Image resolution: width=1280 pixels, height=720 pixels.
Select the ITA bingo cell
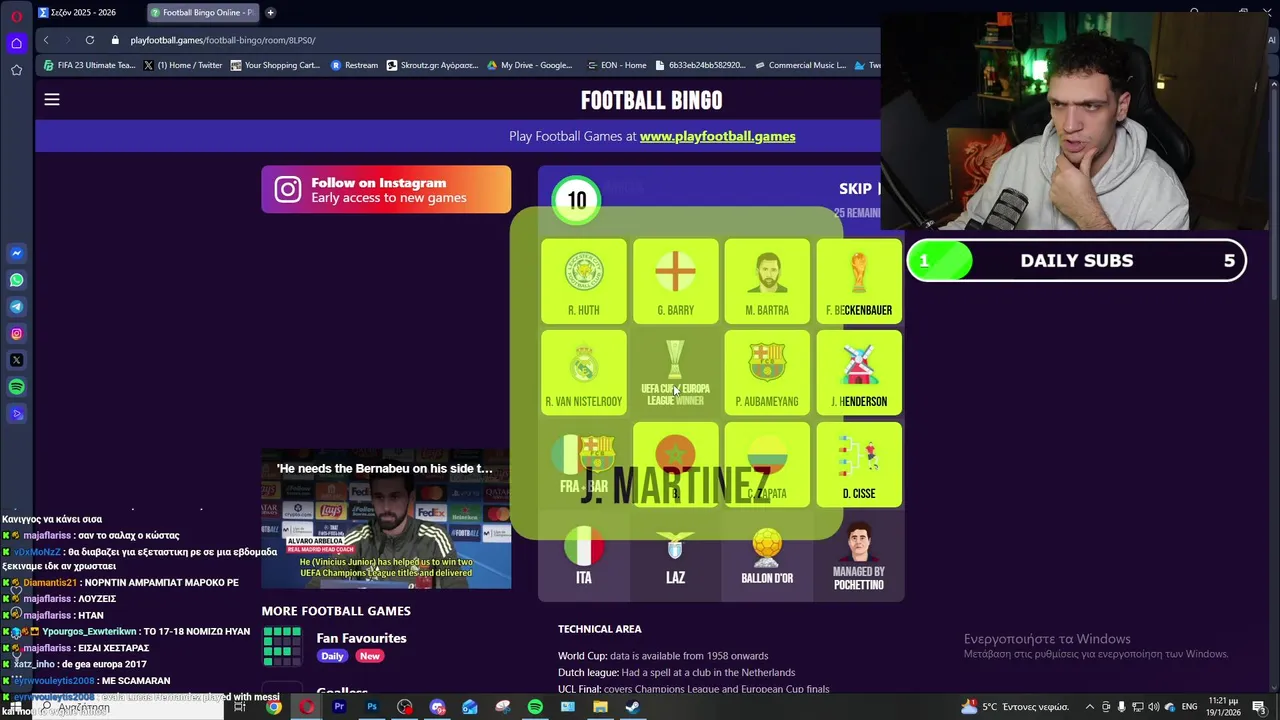[584, 557]
